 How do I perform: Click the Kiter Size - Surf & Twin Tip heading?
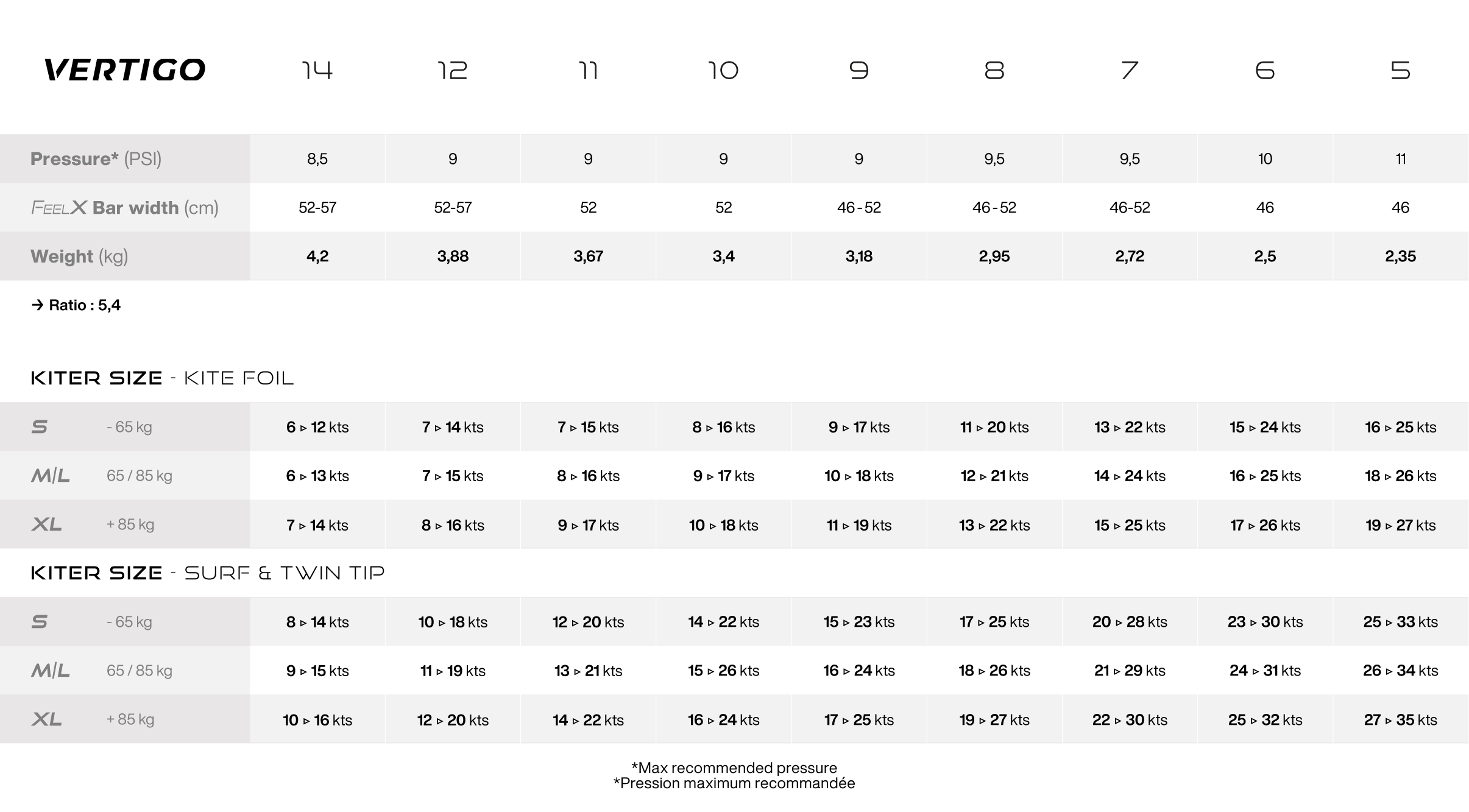coord(208,573)
